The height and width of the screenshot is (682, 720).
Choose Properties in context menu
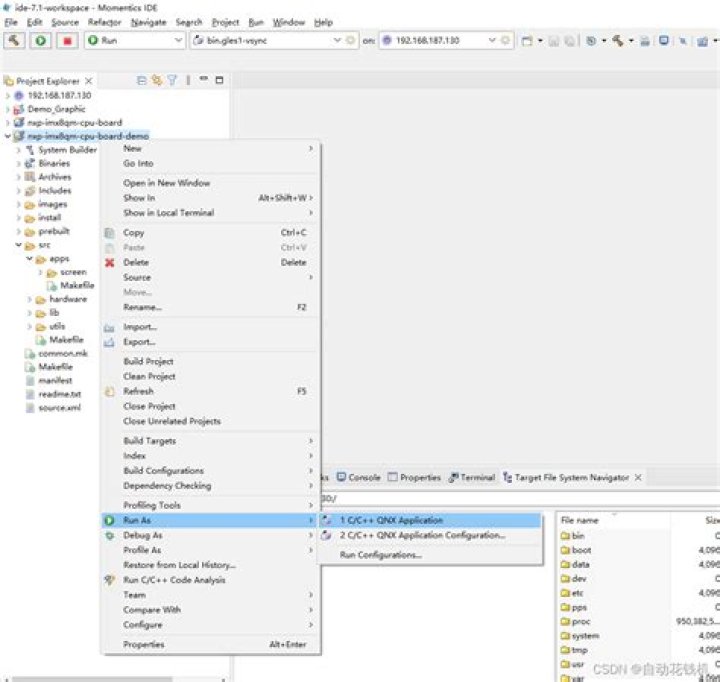click(211, 644)
